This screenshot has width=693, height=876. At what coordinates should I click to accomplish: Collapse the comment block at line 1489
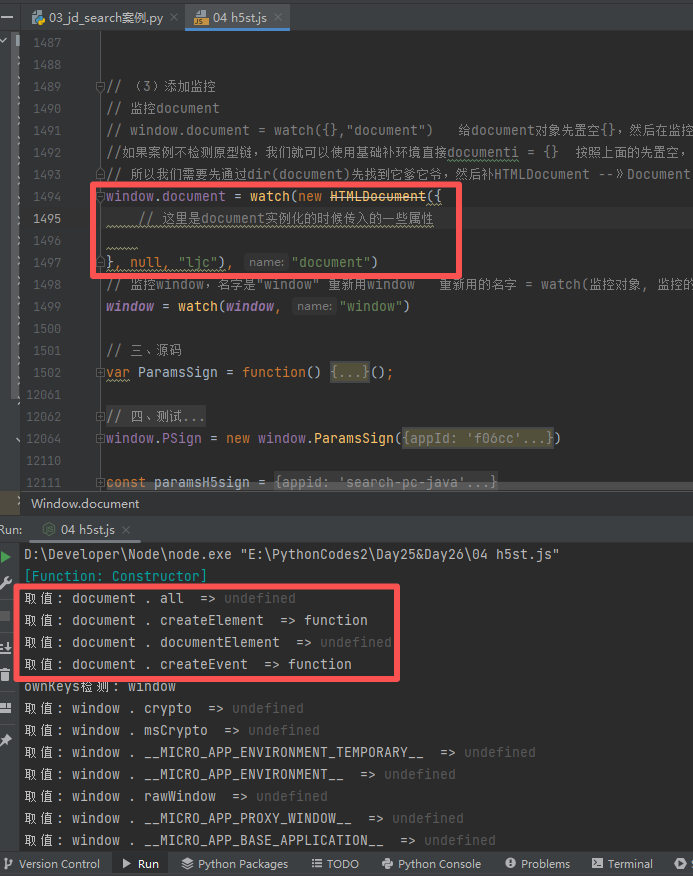click(x=100, y=87)
